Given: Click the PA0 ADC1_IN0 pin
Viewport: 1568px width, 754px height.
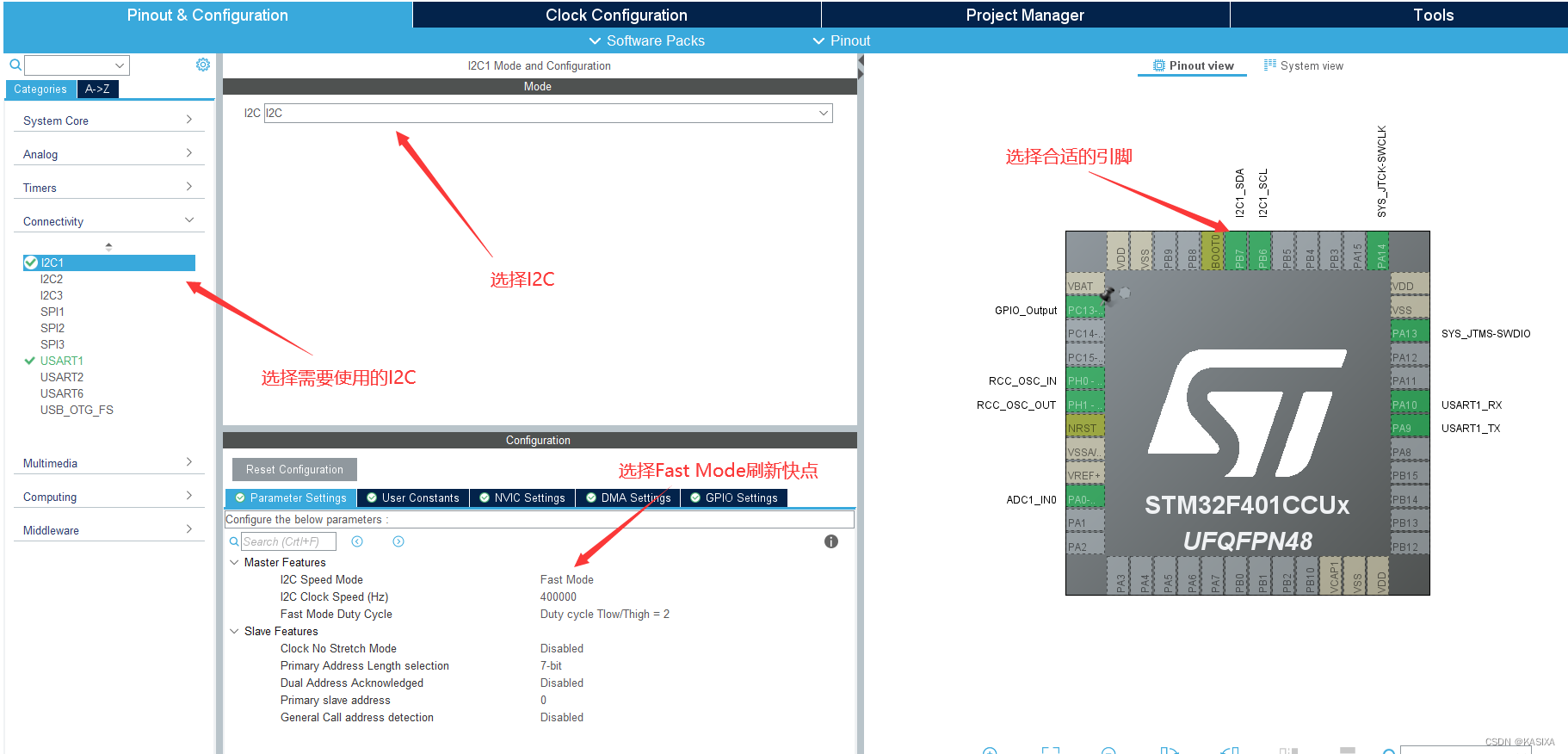Looking at the screenshot, I should click(1084, 499).
